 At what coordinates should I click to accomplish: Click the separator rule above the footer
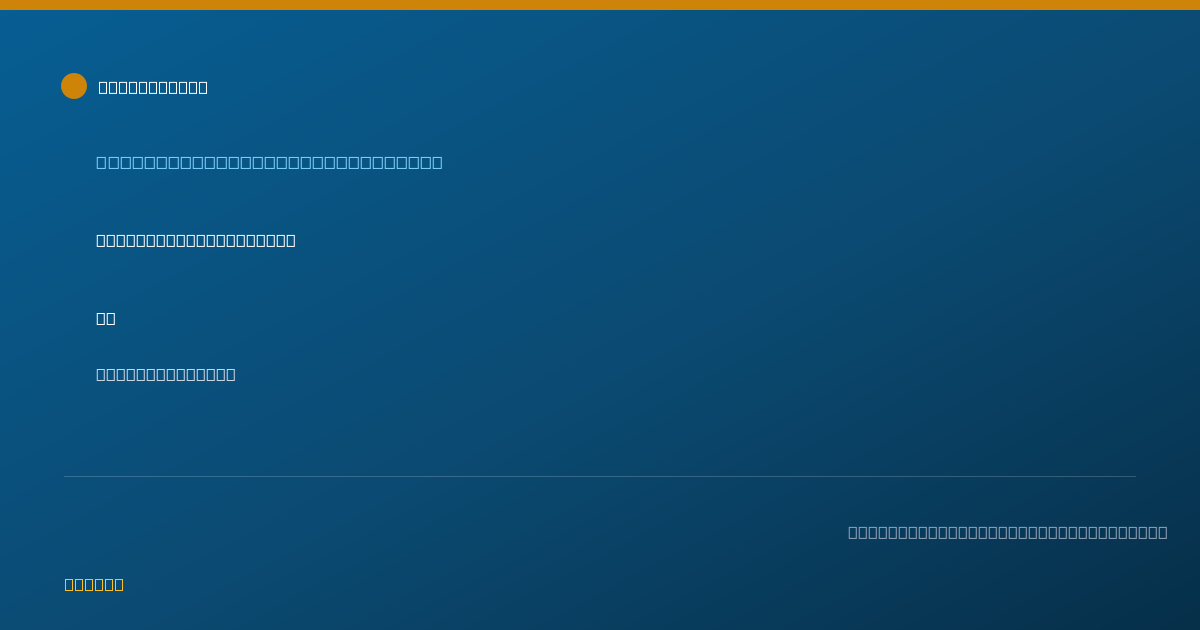[x=600, y=476]
